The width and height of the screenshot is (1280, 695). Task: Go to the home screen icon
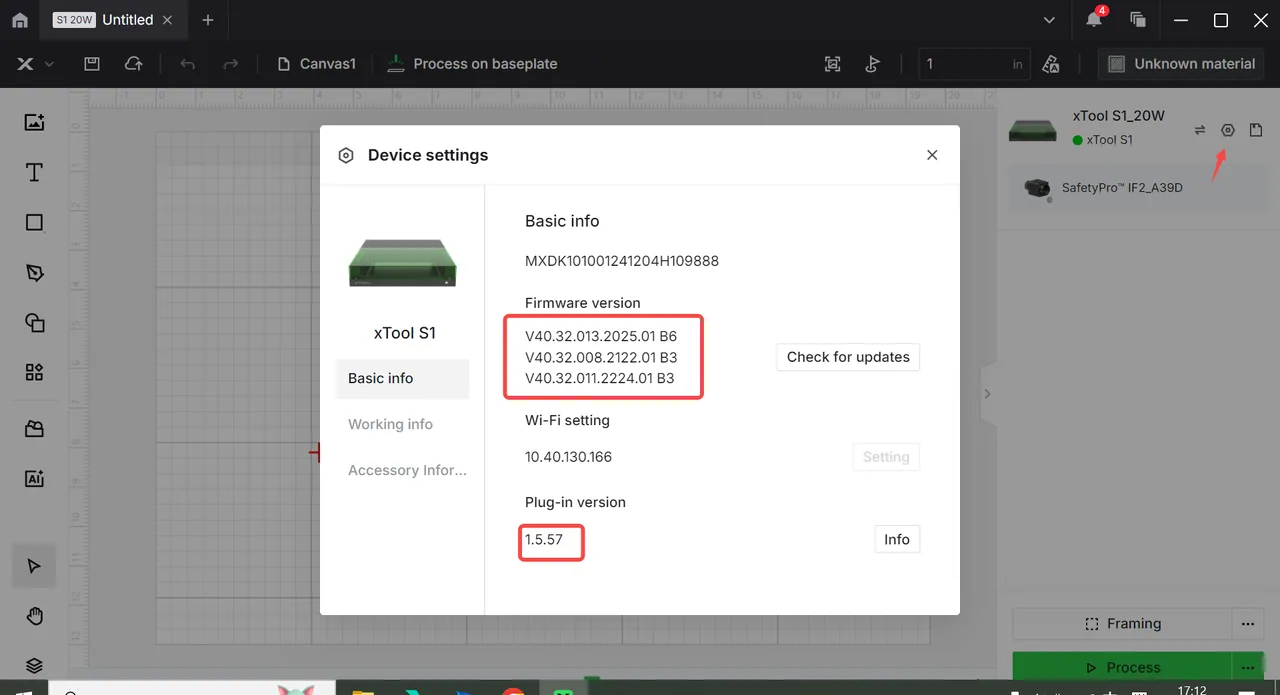click(20, 20)
